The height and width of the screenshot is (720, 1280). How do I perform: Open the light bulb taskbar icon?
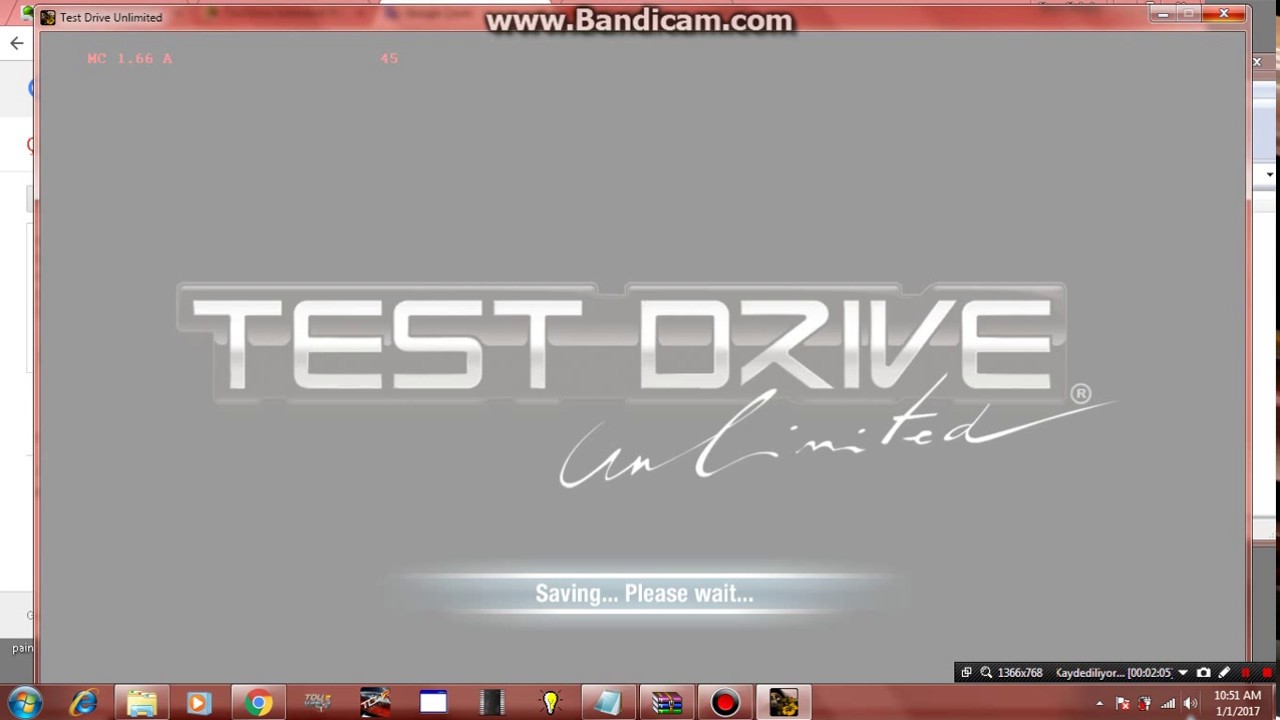(x=550, y=703)
